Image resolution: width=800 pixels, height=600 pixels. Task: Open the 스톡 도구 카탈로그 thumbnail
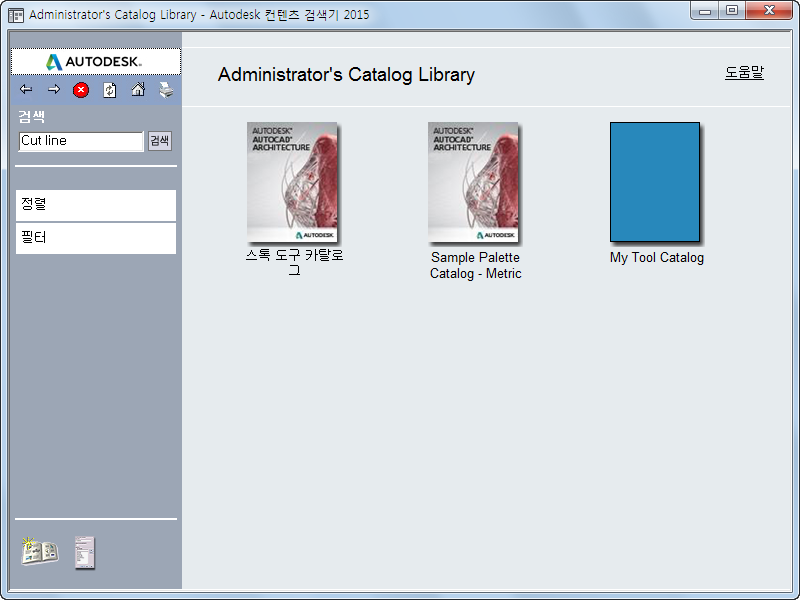(292, 182)
